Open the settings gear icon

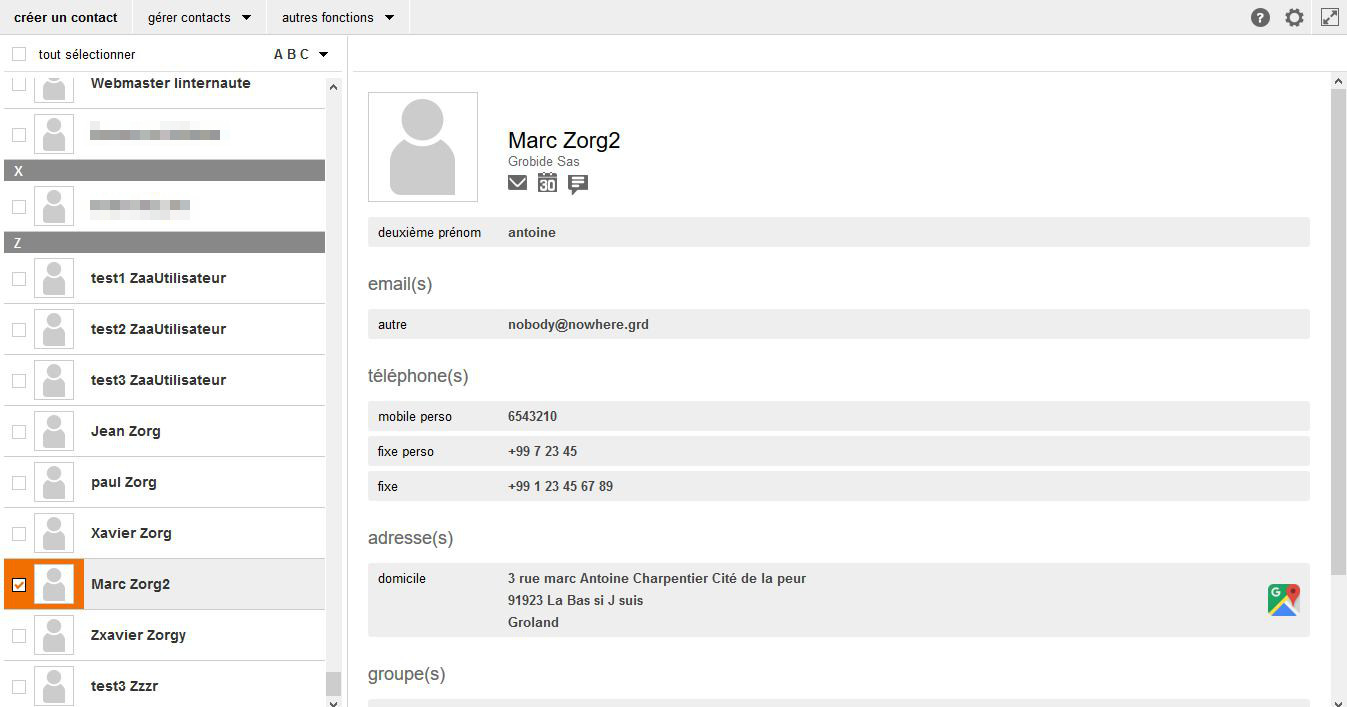point(1294,18)
